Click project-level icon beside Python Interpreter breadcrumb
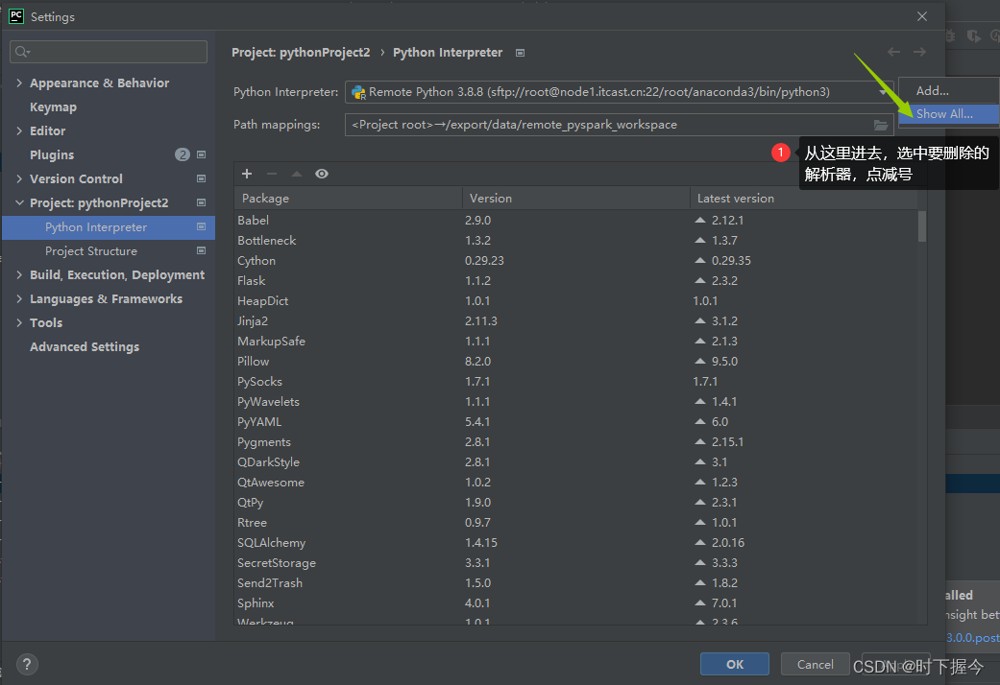Image resolution: width=1000 pixels, height=685 pixels. [x=520, y=53]
